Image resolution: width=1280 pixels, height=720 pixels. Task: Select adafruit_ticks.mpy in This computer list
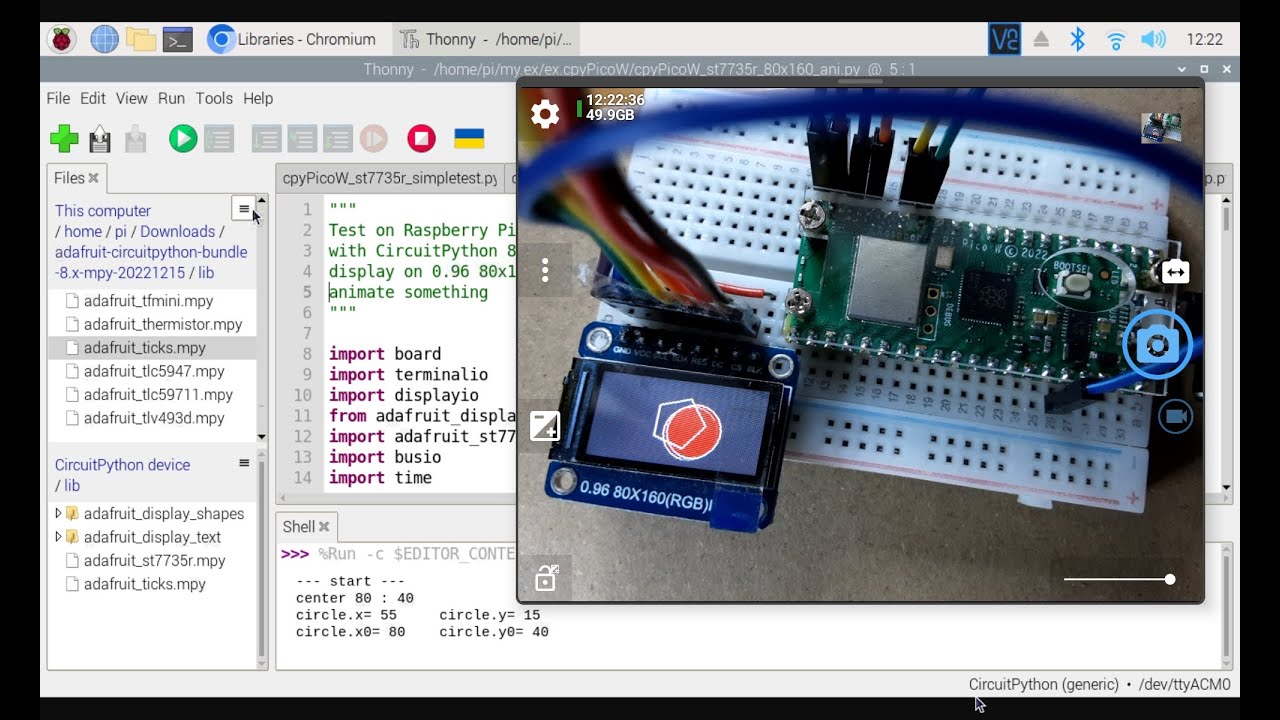click(x=145, y=348)
